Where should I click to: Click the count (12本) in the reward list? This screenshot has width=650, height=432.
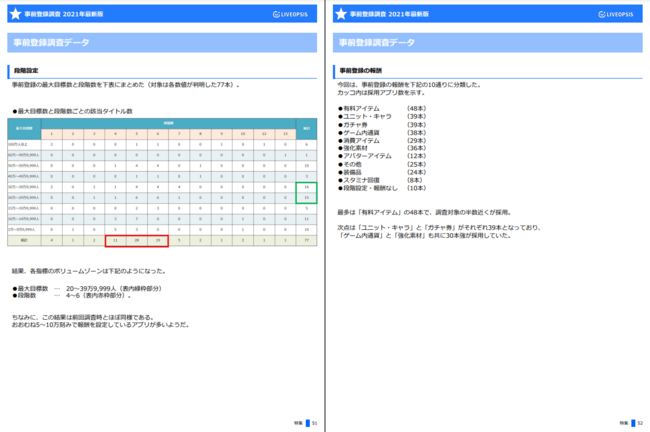point(416,156)
